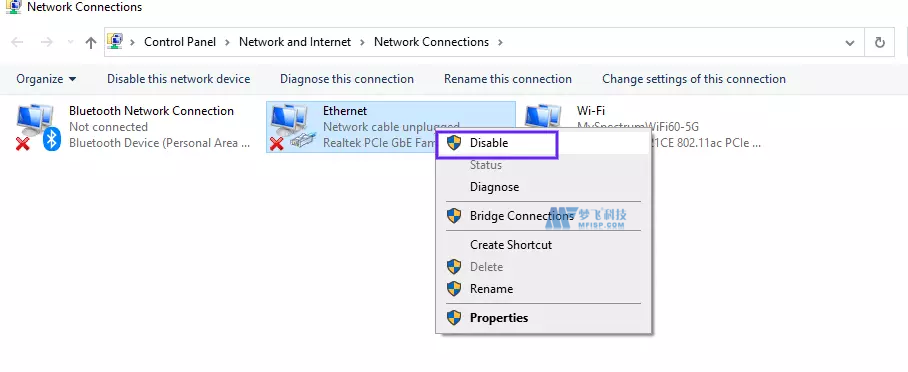Screen dimensions: 908x372
Task: Select the Ethernet adapter icon
Action: click(x=292, y=127)
